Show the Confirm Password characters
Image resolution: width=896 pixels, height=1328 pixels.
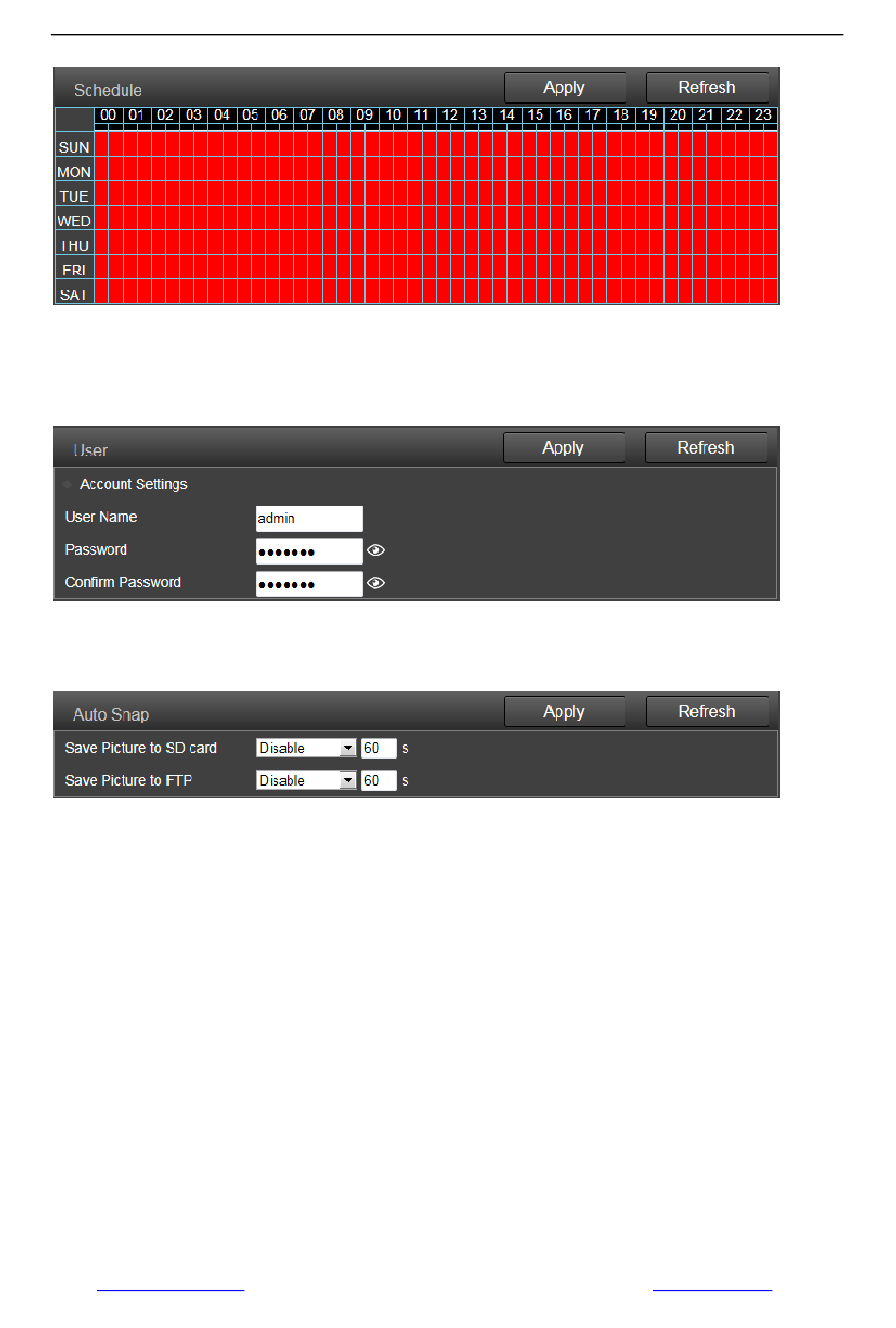(375, 583)
